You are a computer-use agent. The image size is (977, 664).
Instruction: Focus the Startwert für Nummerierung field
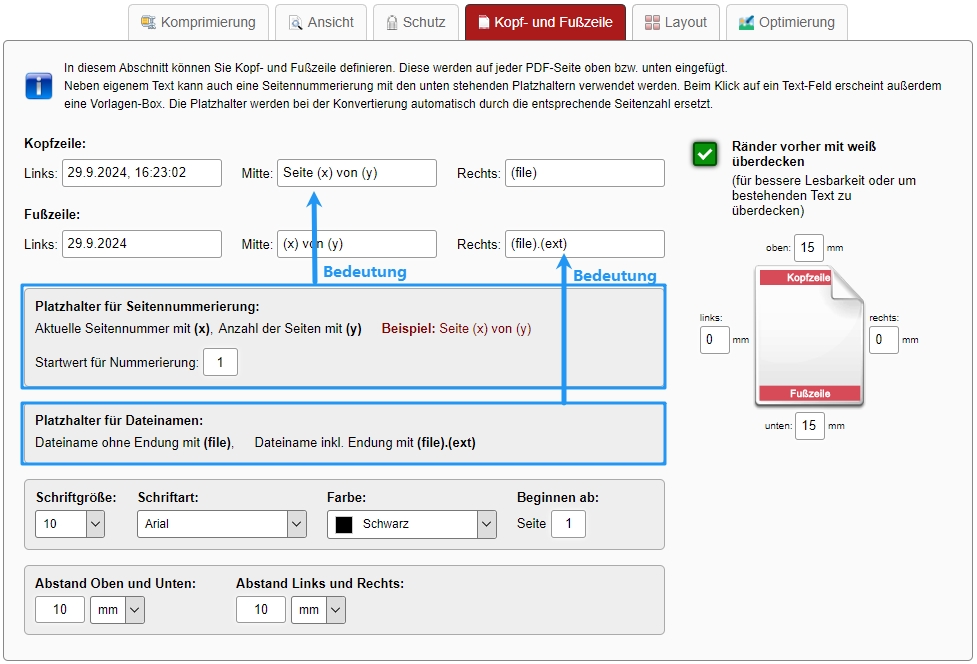click(x=220, y=362)
